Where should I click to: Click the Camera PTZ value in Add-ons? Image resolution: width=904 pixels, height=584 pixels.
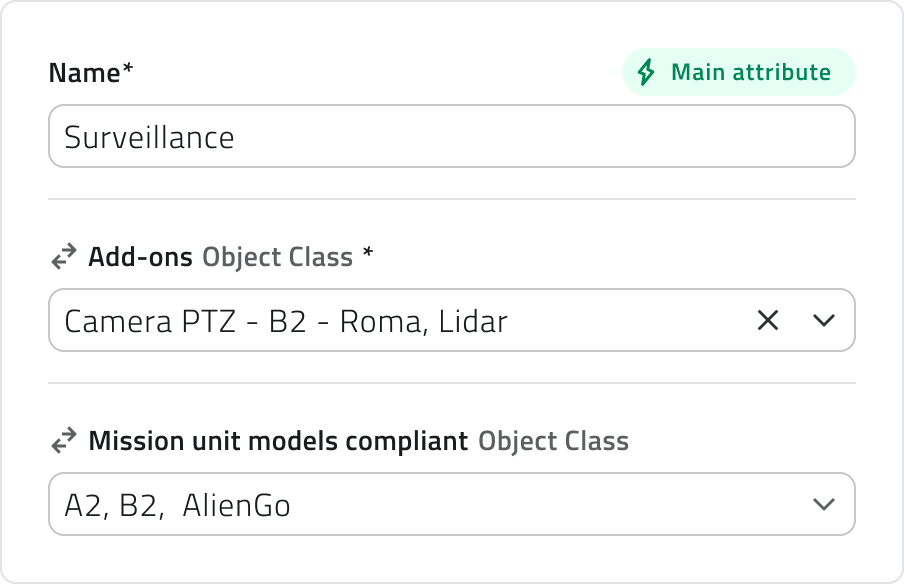coord(150,321)
